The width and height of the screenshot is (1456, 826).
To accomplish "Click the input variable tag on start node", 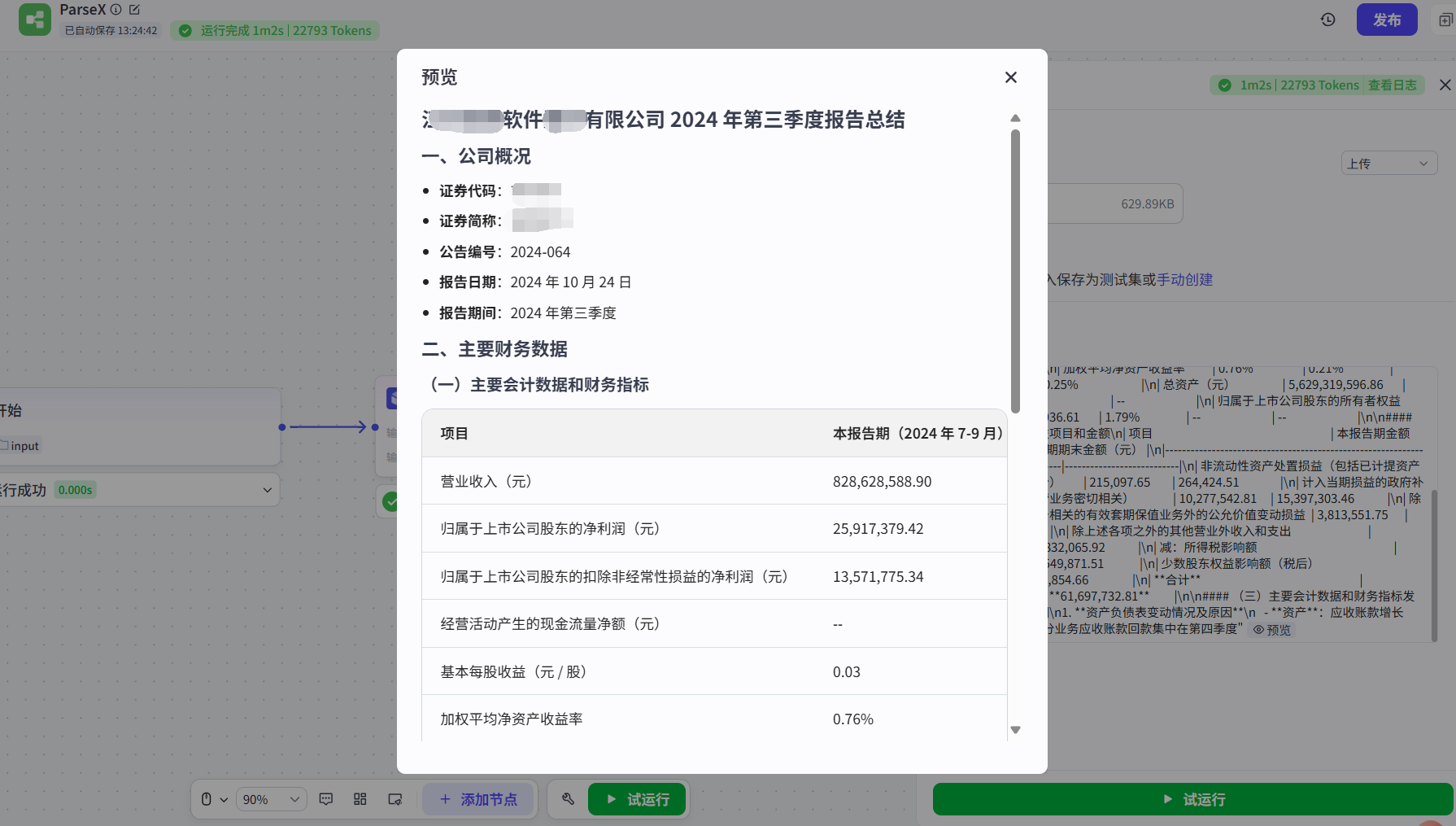I will 20,446.
